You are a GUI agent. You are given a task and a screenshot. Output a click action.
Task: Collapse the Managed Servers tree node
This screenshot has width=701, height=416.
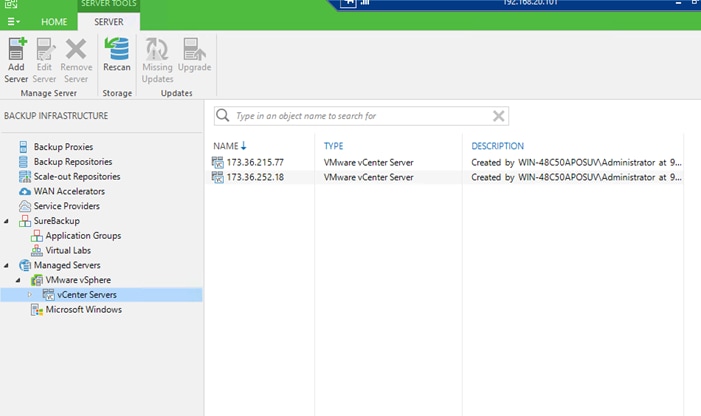tap(6, 265)
